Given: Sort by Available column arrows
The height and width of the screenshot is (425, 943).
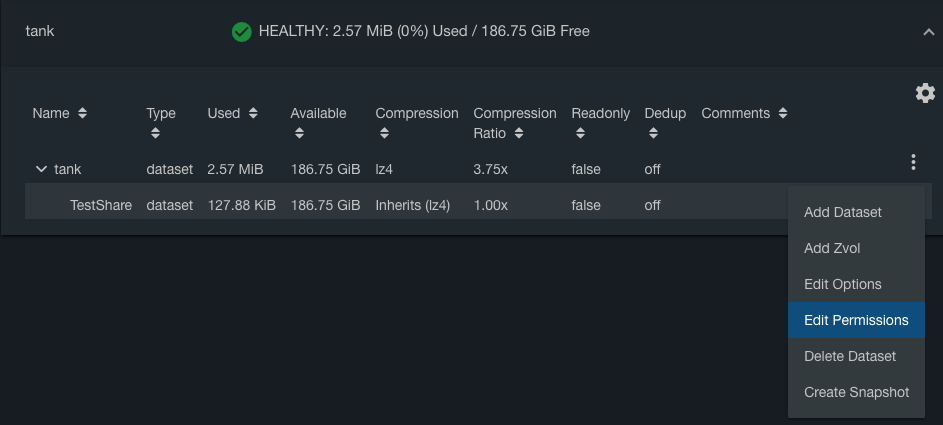Looking at the screenshot, I should click(x=297, y=133).
